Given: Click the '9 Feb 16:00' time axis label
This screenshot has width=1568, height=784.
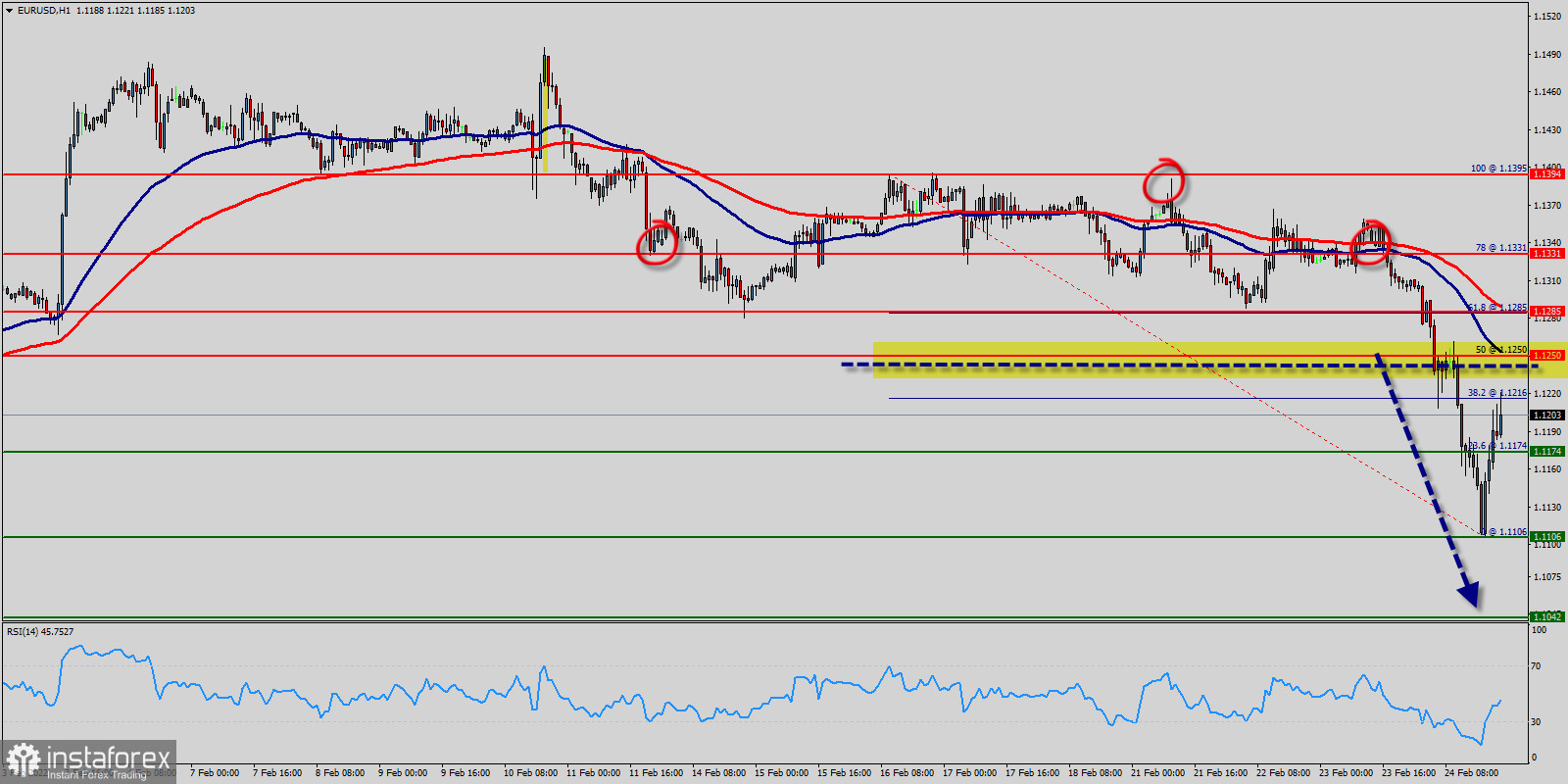Looking at the screenshot, I should click(x=465, y=773).
